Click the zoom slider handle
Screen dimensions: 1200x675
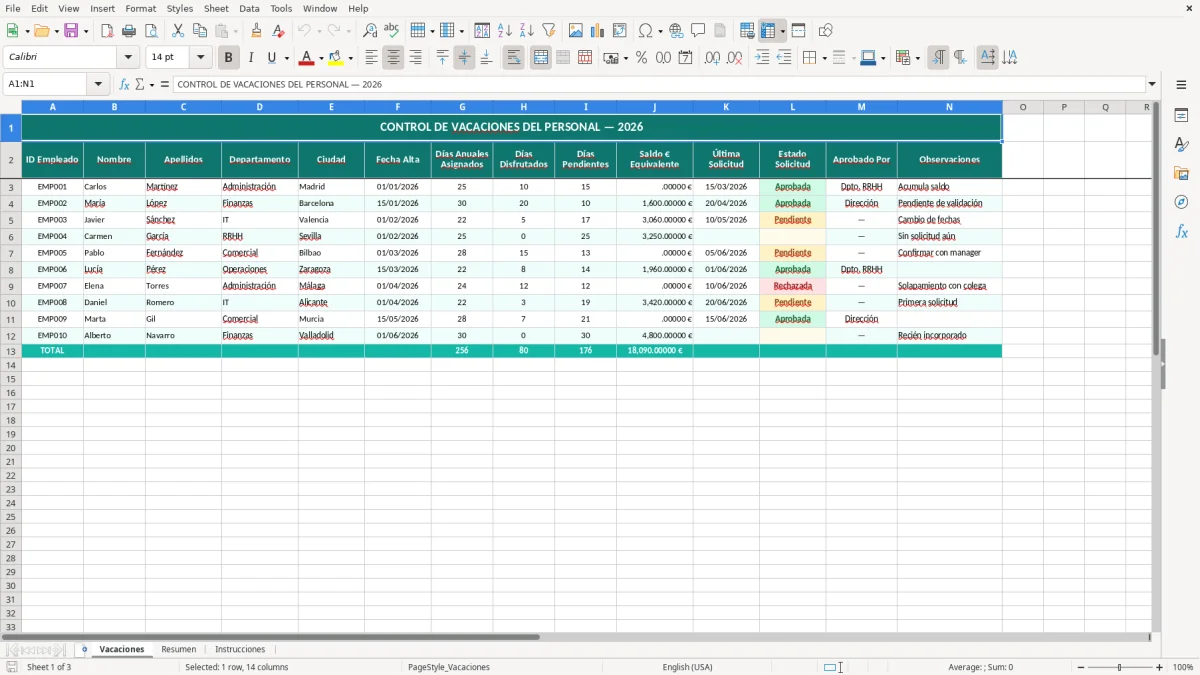pyautogui.click(x=1120, y=667)
